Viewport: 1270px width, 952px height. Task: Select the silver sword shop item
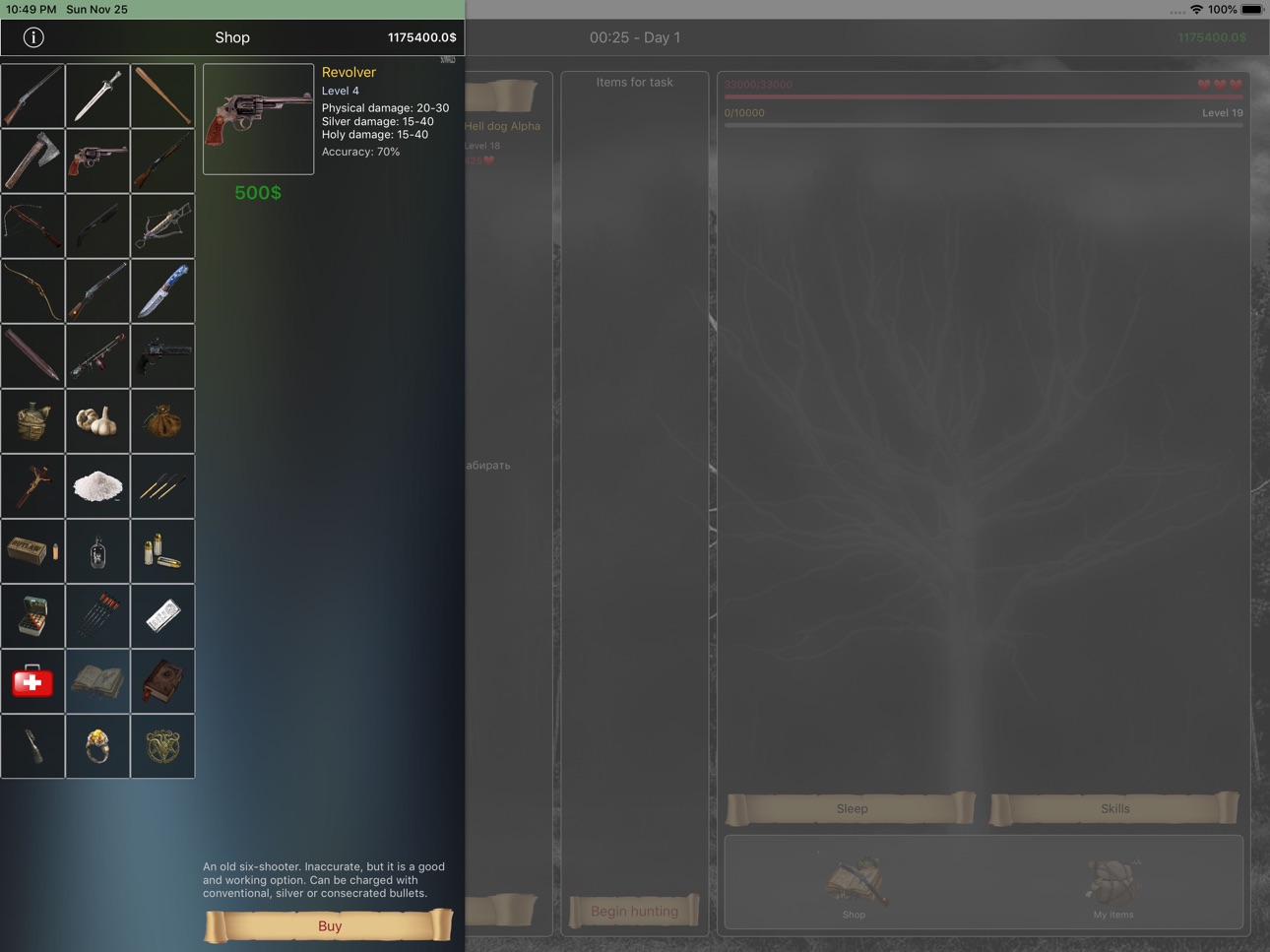pyautogui.click(x=97, y=95)
